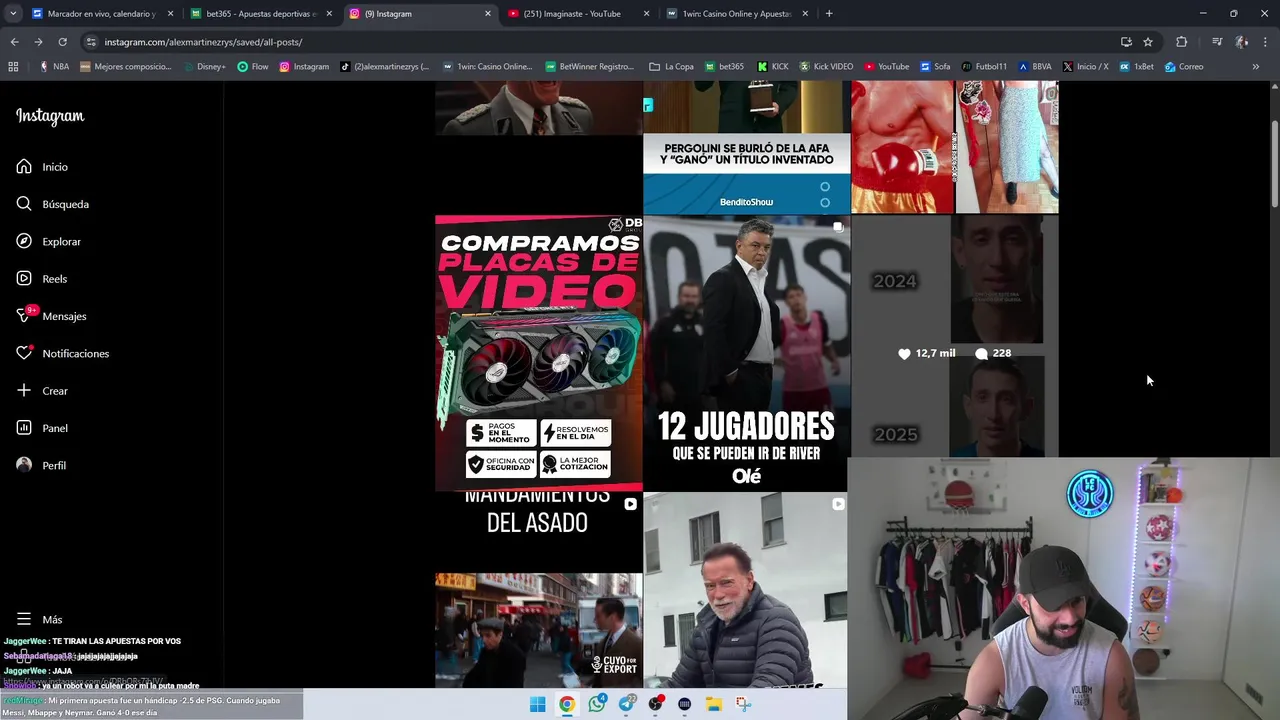The width and height of the screenshot is (1280, 720).
Task: Click the Crear plus icon
Action: [x=24, y=391]
